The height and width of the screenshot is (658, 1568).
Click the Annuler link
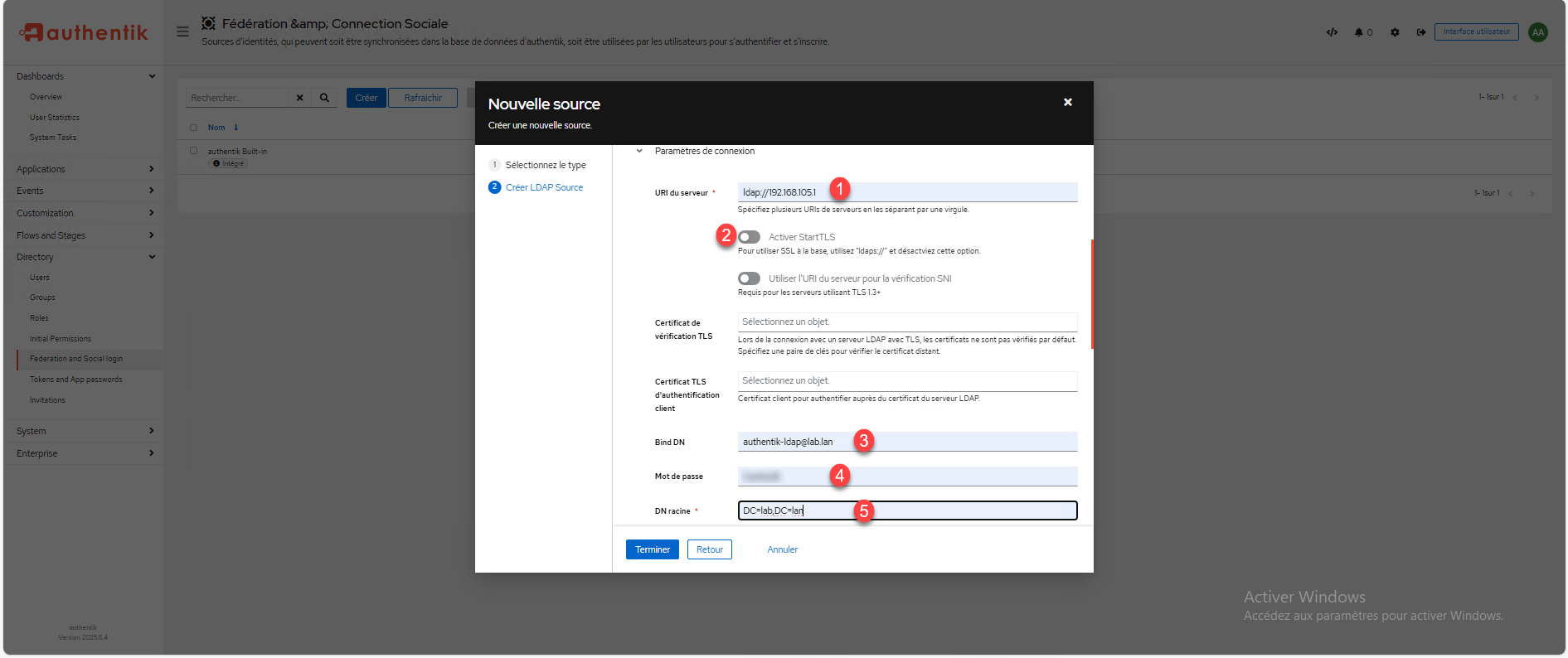[x=782, y=549]
